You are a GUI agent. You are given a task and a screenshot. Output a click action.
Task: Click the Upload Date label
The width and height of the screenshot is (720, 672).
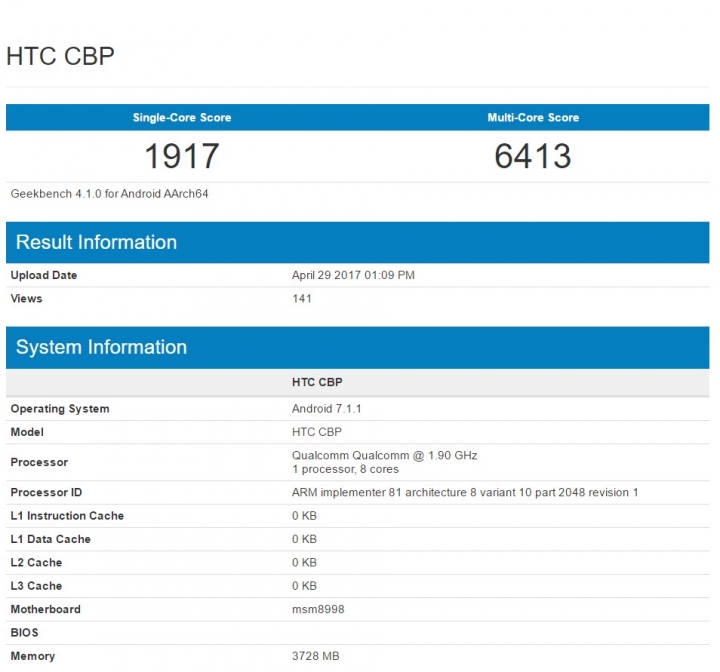pyautogui.click(x=44, y=275)
